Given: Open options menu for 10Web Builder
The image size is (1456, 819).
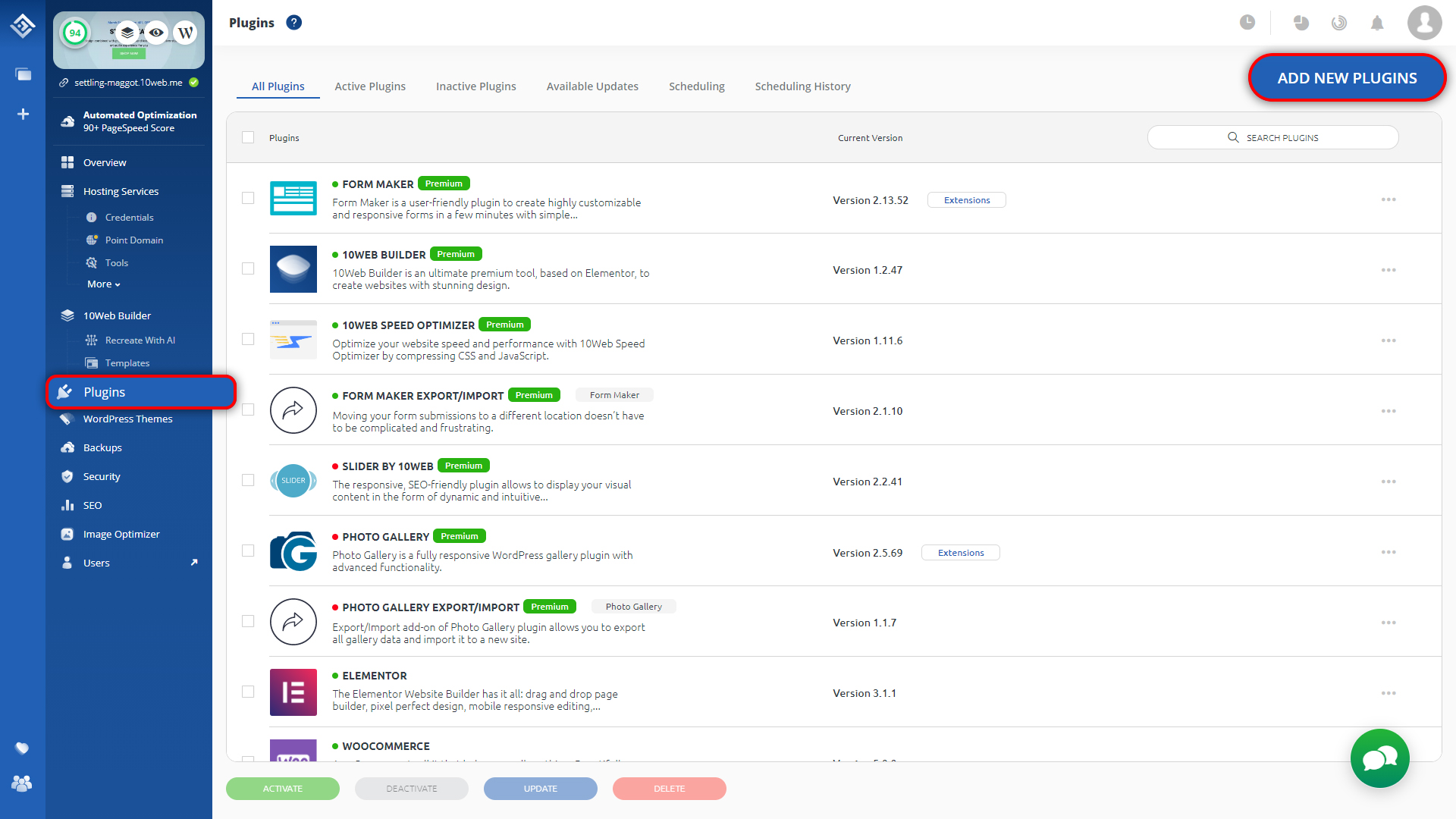Looking at the screenshot, I should click(x=1389, y=270).
